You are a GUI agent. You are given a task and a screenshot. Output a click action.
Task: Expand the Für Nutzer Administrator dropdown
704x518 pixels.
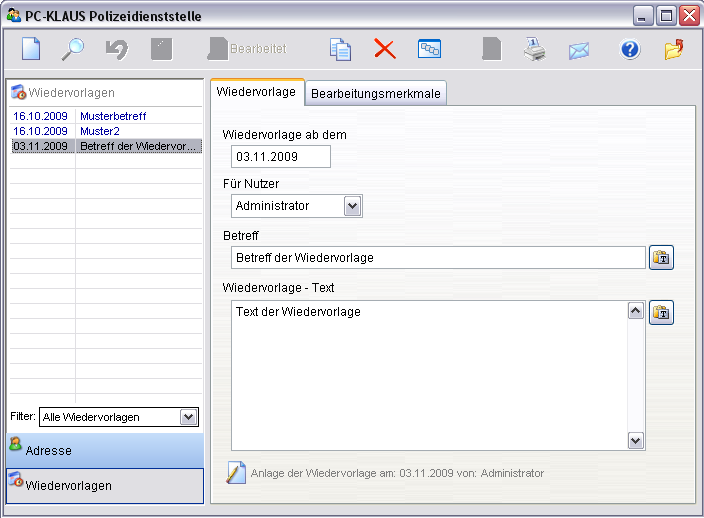352,206
